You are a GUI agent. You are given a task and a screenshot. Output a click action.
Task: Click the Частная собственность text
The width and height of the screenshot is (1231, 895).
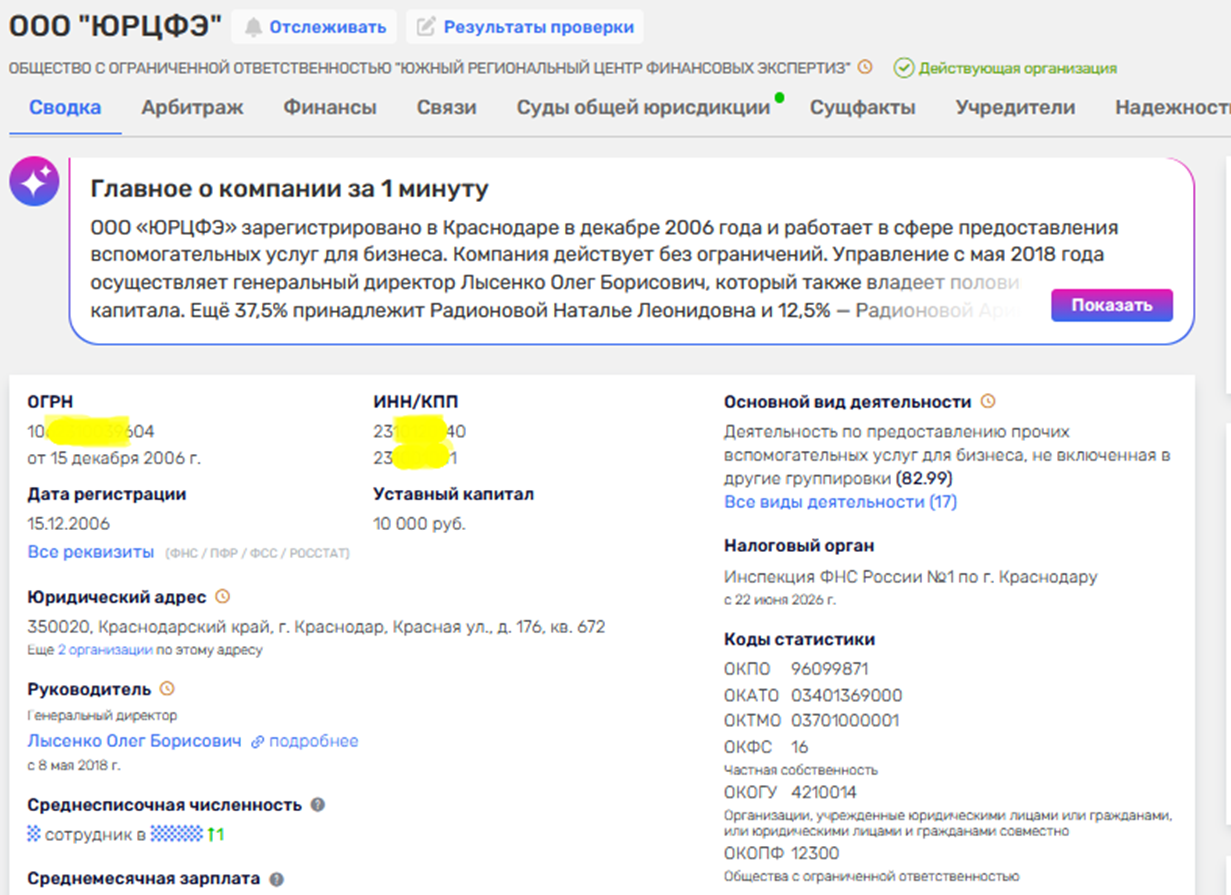click(x=801, y=770)
